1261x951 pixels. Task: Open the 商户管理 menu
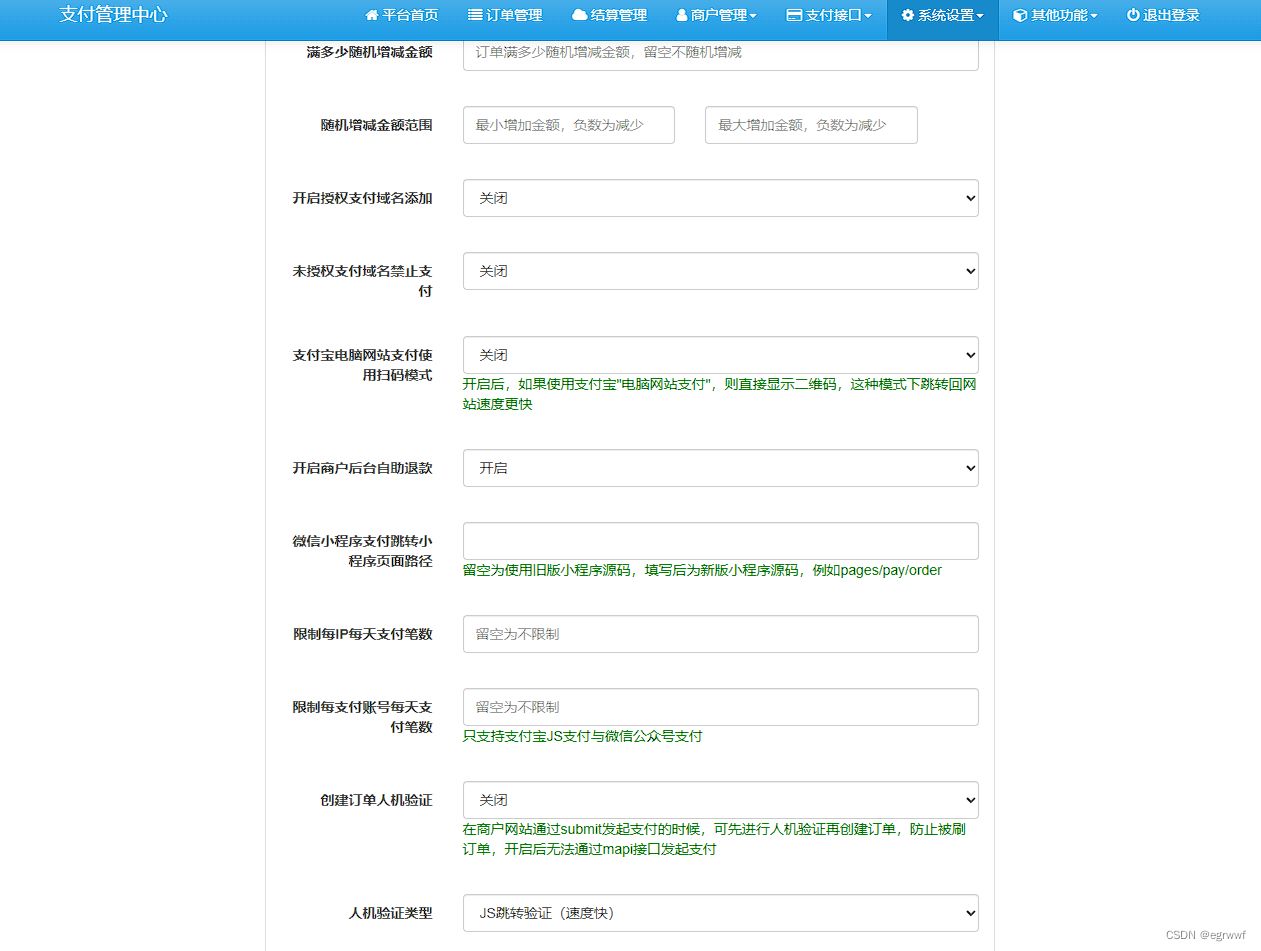(715, 15)
